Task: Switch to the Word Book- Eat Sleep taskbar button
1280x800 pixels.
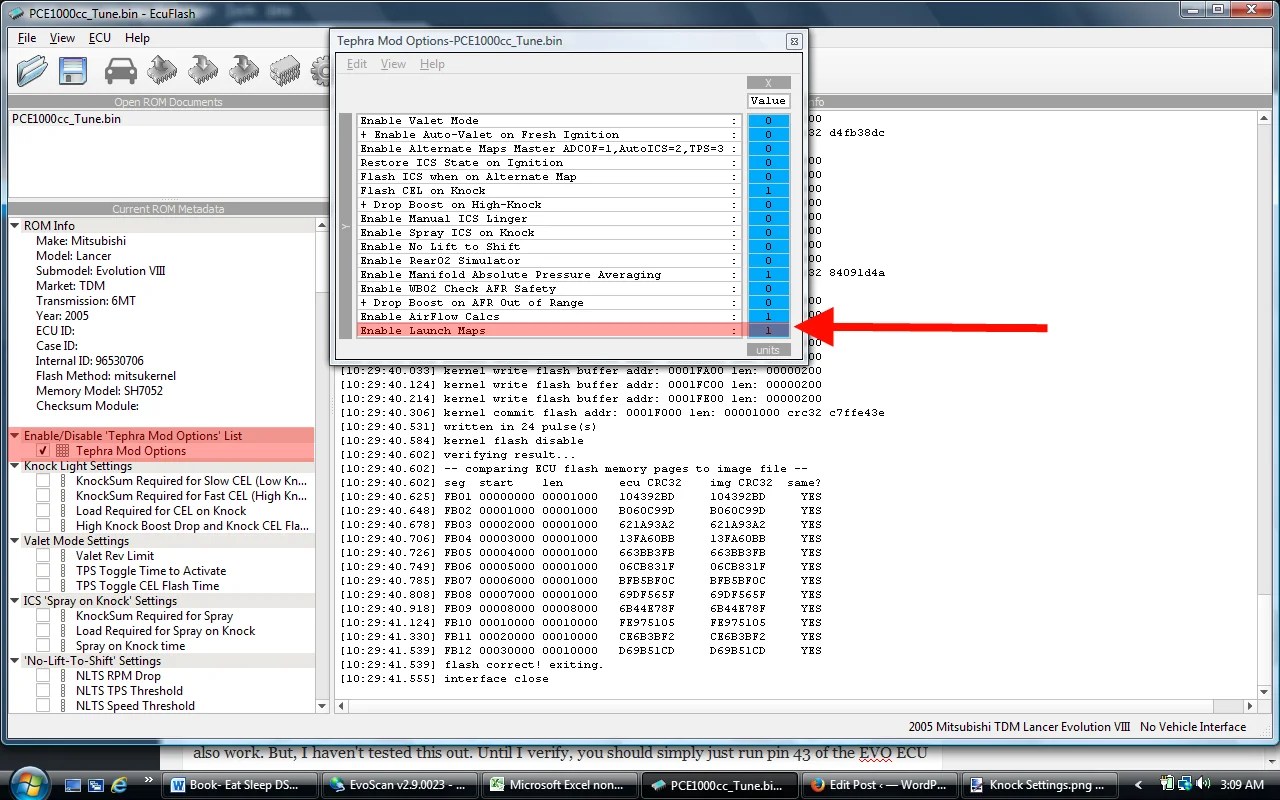Action: [242, 785]
